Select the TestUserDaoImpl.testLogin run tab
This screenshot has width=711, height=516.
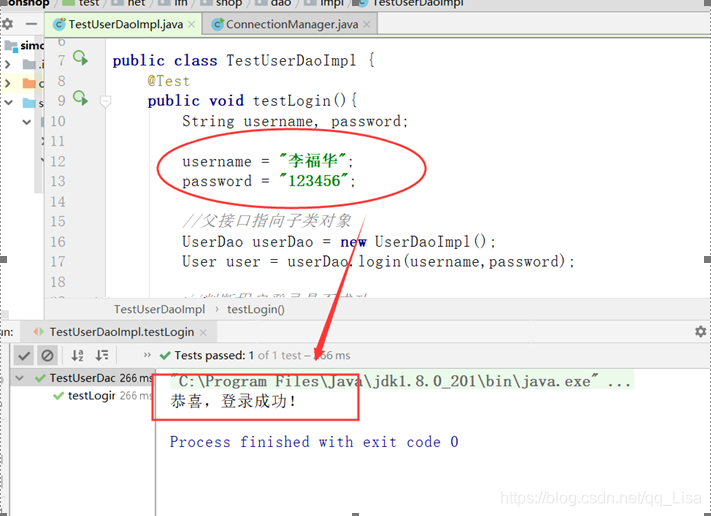pyautogui.click(x=121, y=332)
